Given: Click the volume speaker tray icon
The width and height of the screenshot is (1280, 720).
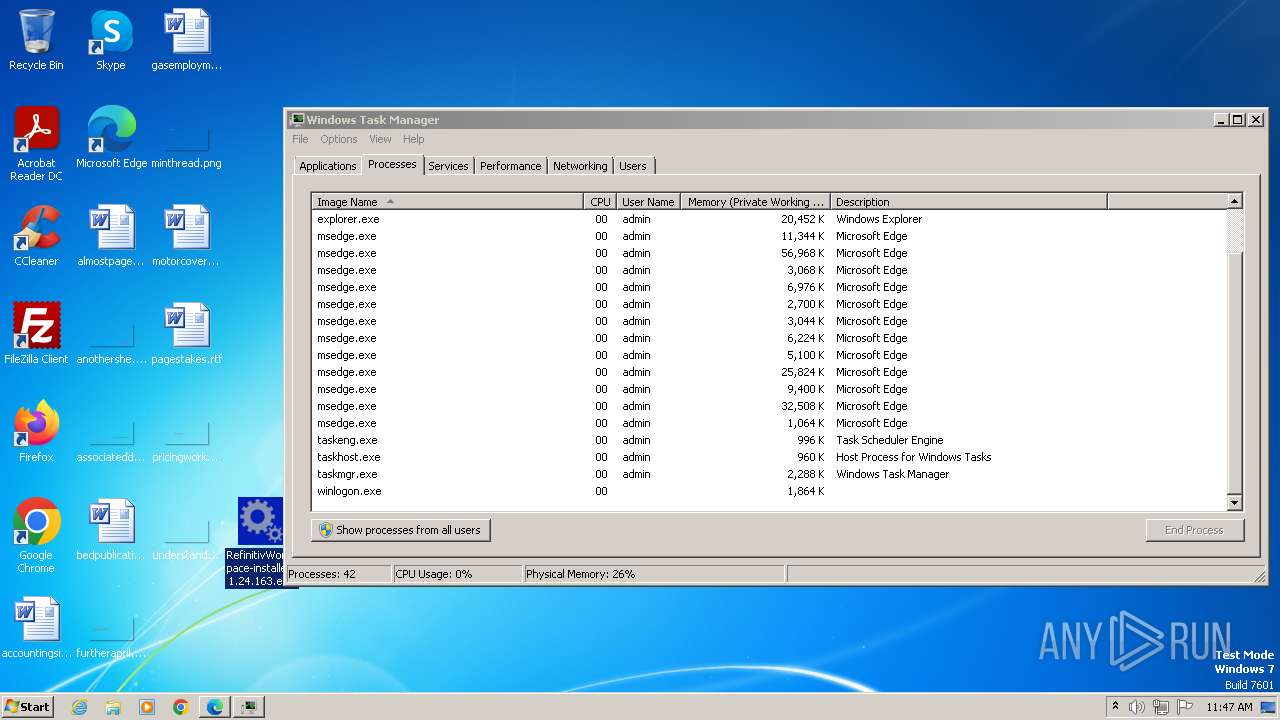Looking at the screenshot, I should click(1137, 707).
